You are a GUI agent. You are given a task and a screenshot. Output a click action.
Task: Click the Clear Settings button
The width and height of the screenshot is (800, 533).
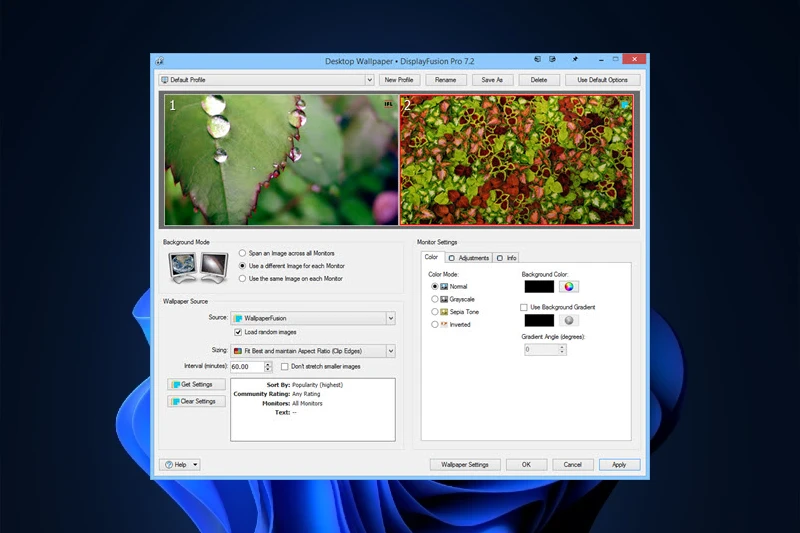pos(196,401)
